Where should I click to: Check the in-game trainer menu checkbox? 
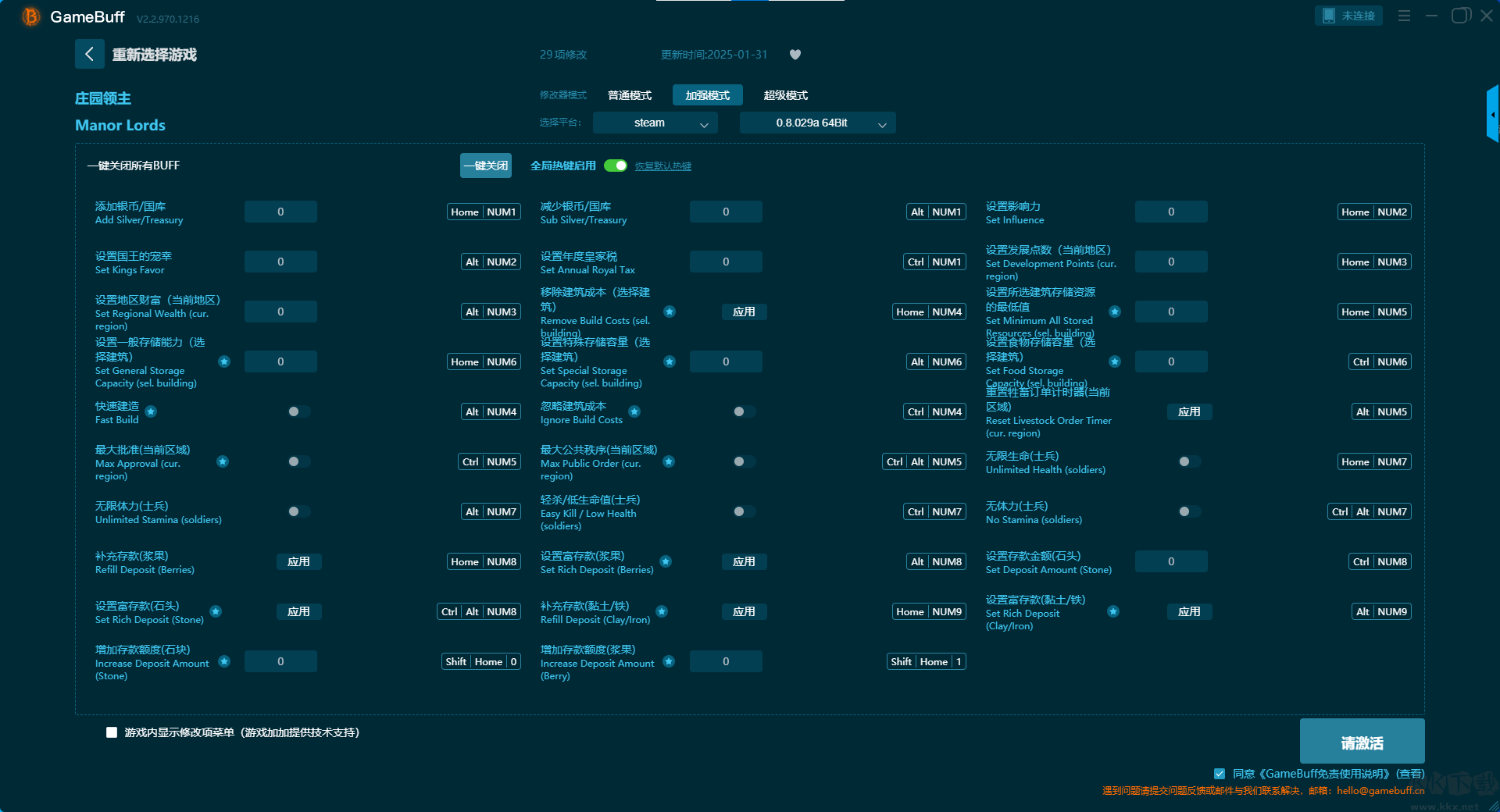pos(112,732)
